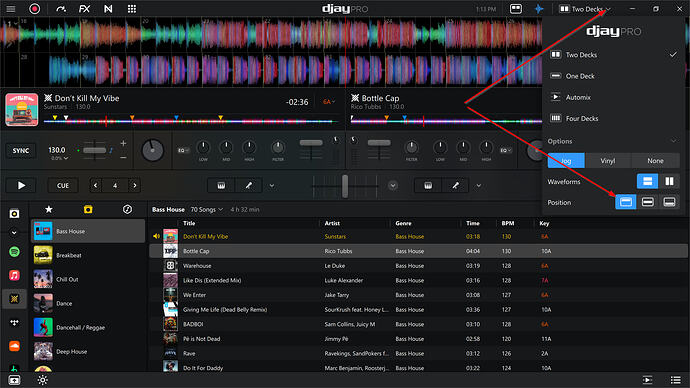Start recording with the record icon
690x388 pixels.
34,9
